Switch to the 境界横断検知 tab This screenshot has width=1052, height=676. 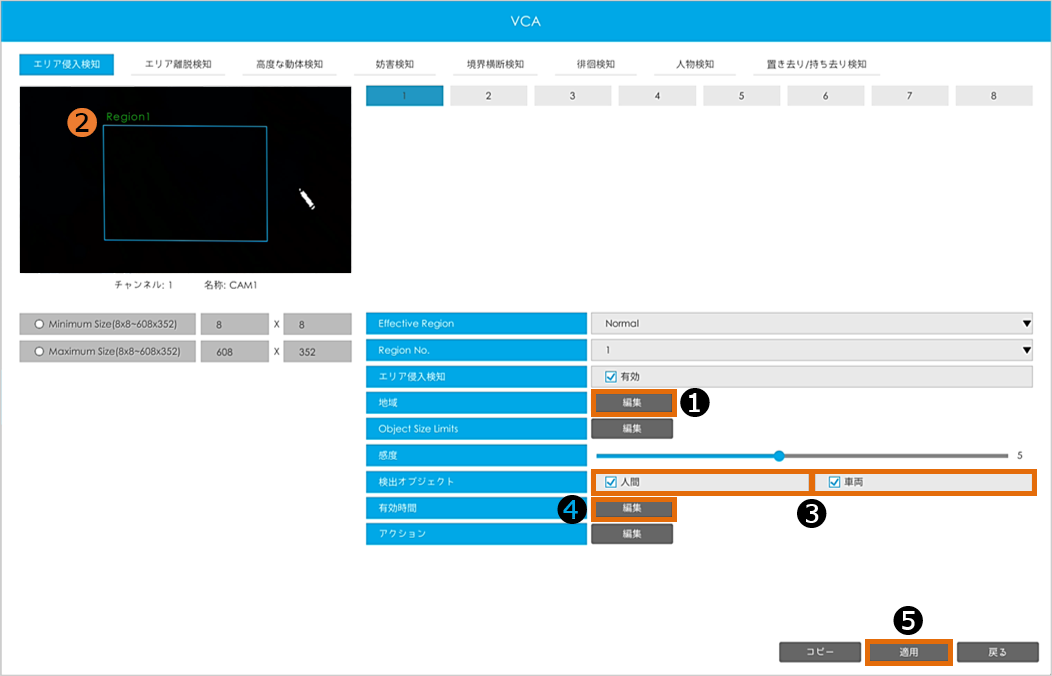click(x=495, y=65)
